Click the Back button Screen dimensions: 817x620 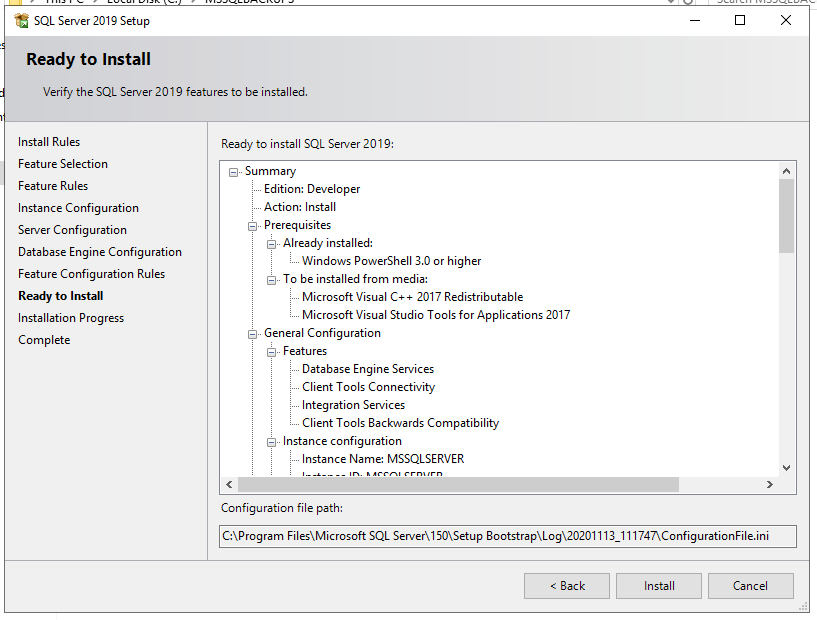tap(567, 586)
